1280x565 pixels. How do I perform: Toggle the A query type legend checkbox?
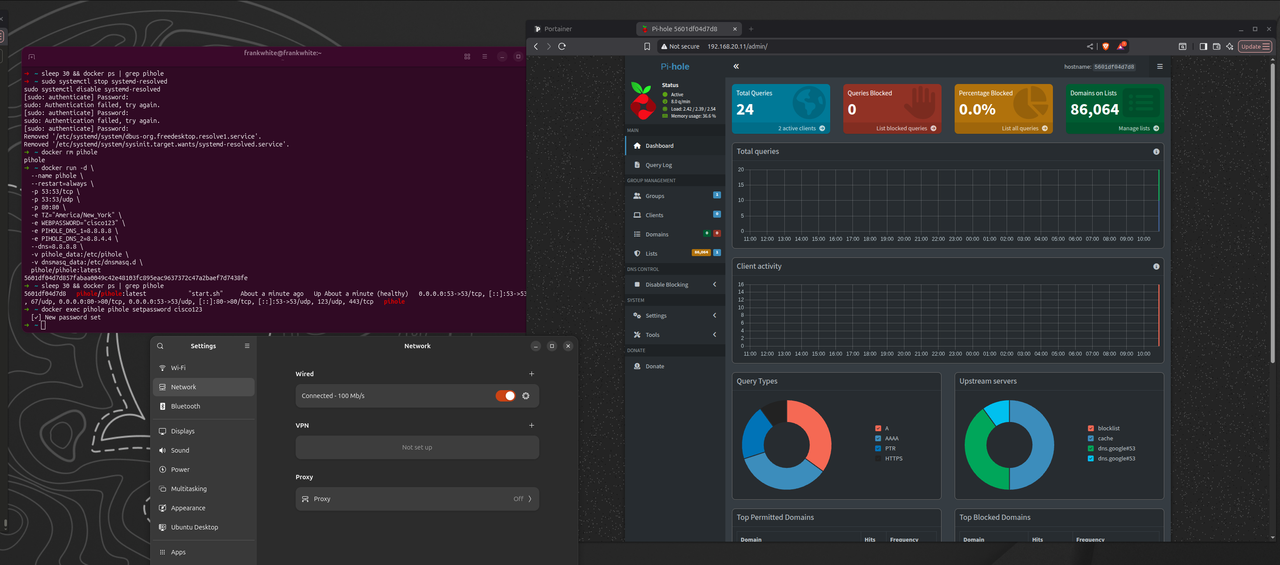(878, 428)
